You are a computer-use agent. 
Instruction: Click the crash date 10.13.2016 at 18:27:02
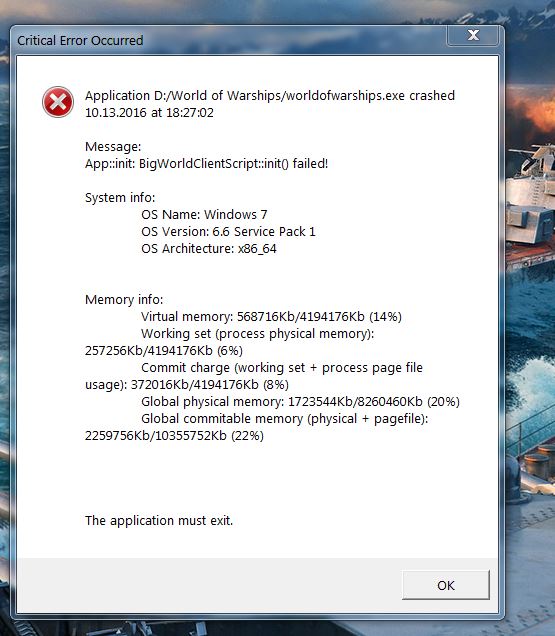tap(149, 112)
